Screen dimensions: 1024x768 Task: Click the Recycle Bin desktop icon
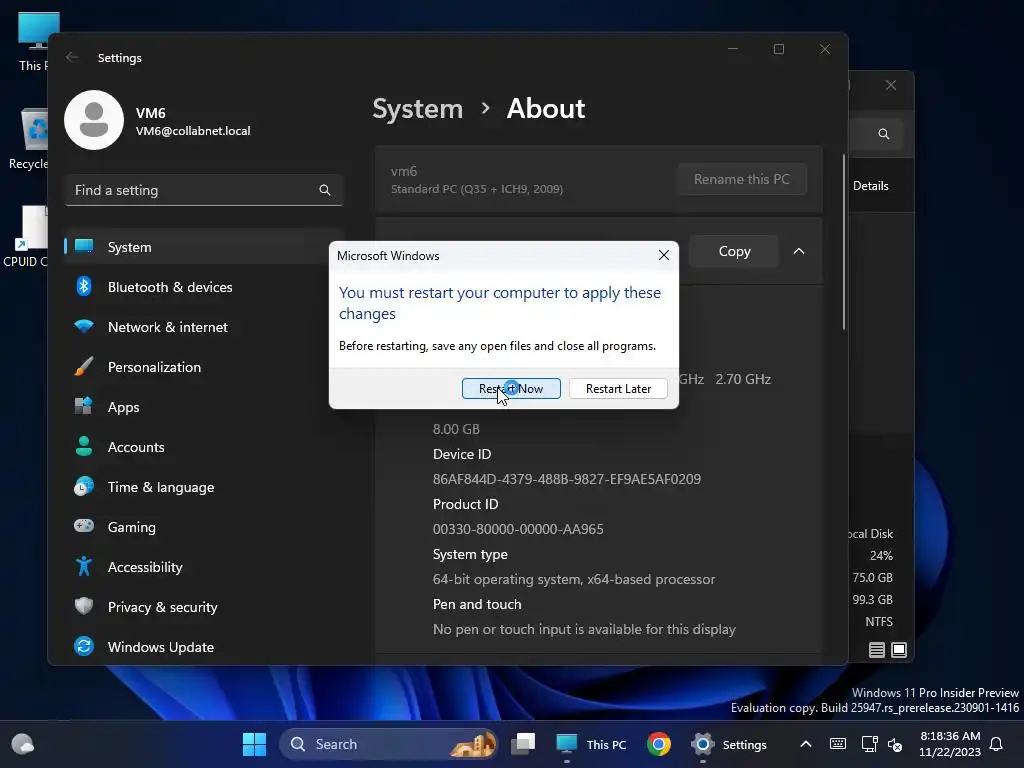click(28, 140)
